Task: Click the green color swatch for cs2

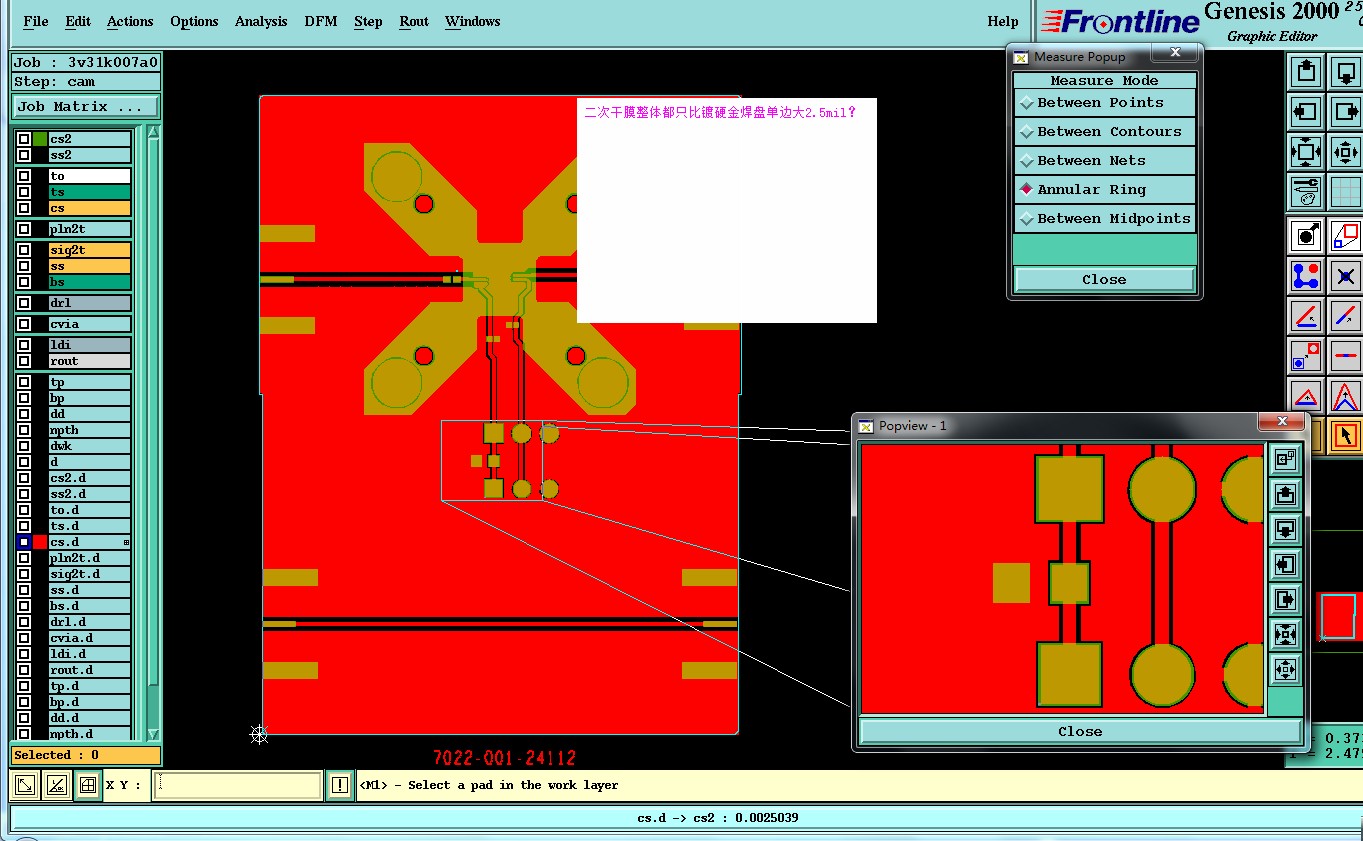Action: coord(40,139)
